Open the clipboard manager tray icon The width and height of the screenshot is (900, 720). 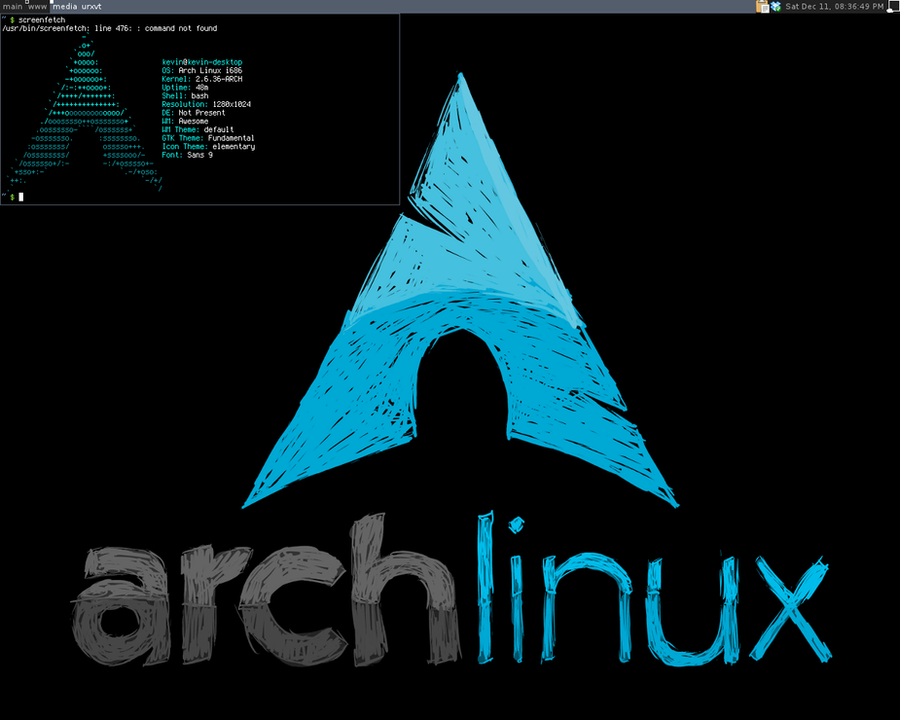coord(762,6)
